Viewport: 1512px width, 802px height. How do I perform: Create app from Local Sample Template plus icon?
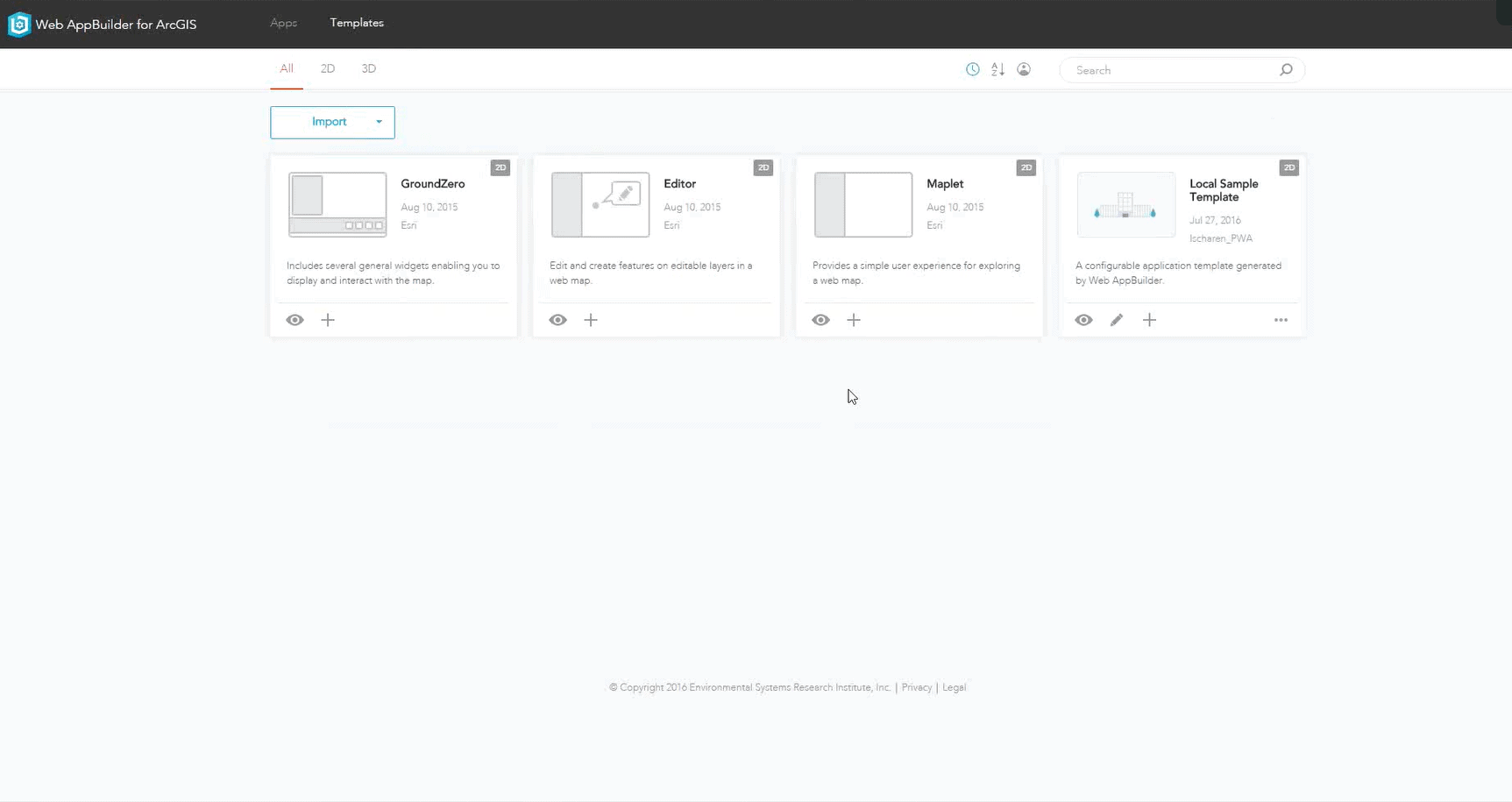[1149, 320]
